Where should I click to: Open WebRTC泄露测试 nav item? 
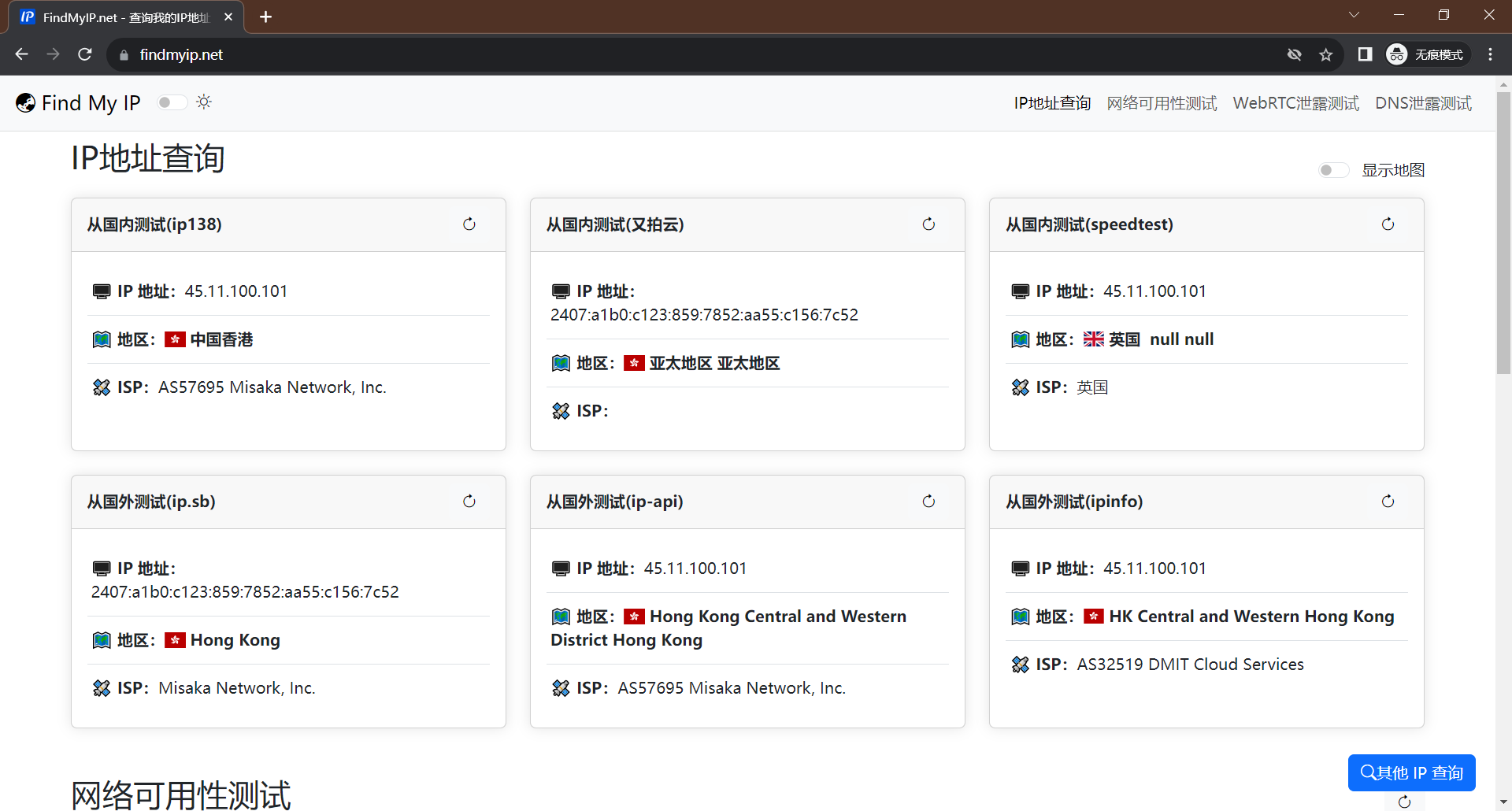pyautogui.click(x=1295, y=103)
